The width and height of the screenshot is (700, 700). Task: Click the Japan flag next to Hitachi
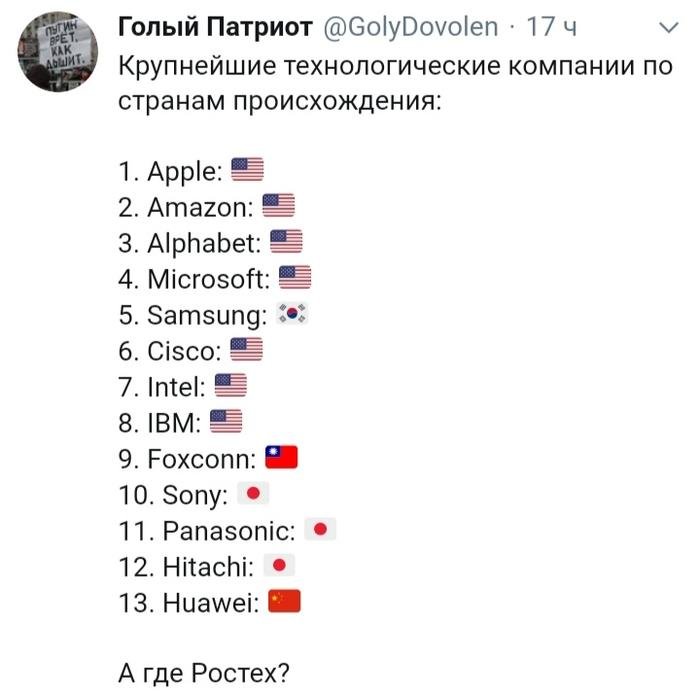pyautogui.click(x=280, y=566)
